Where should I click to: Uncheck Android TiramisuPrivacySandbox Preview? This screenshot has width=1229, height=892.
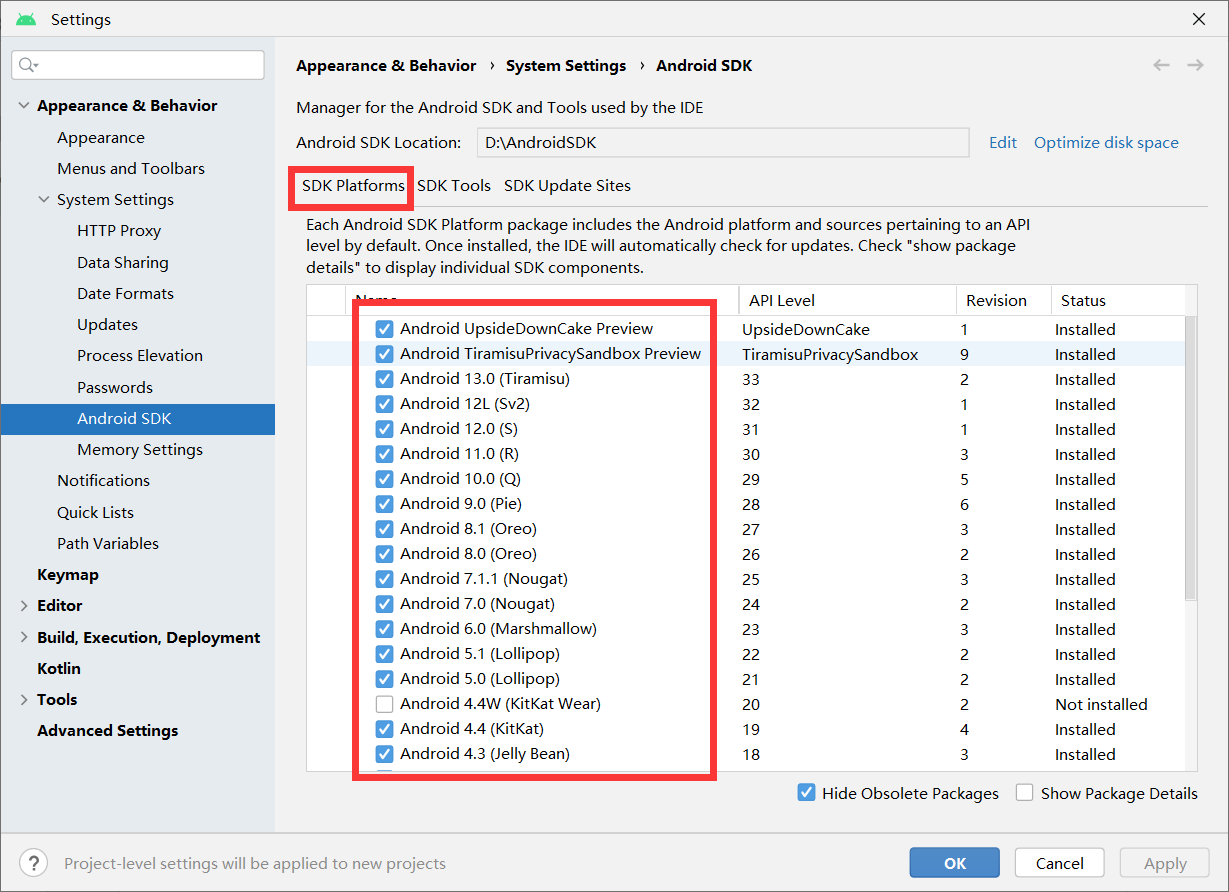(x=384, y=354)
